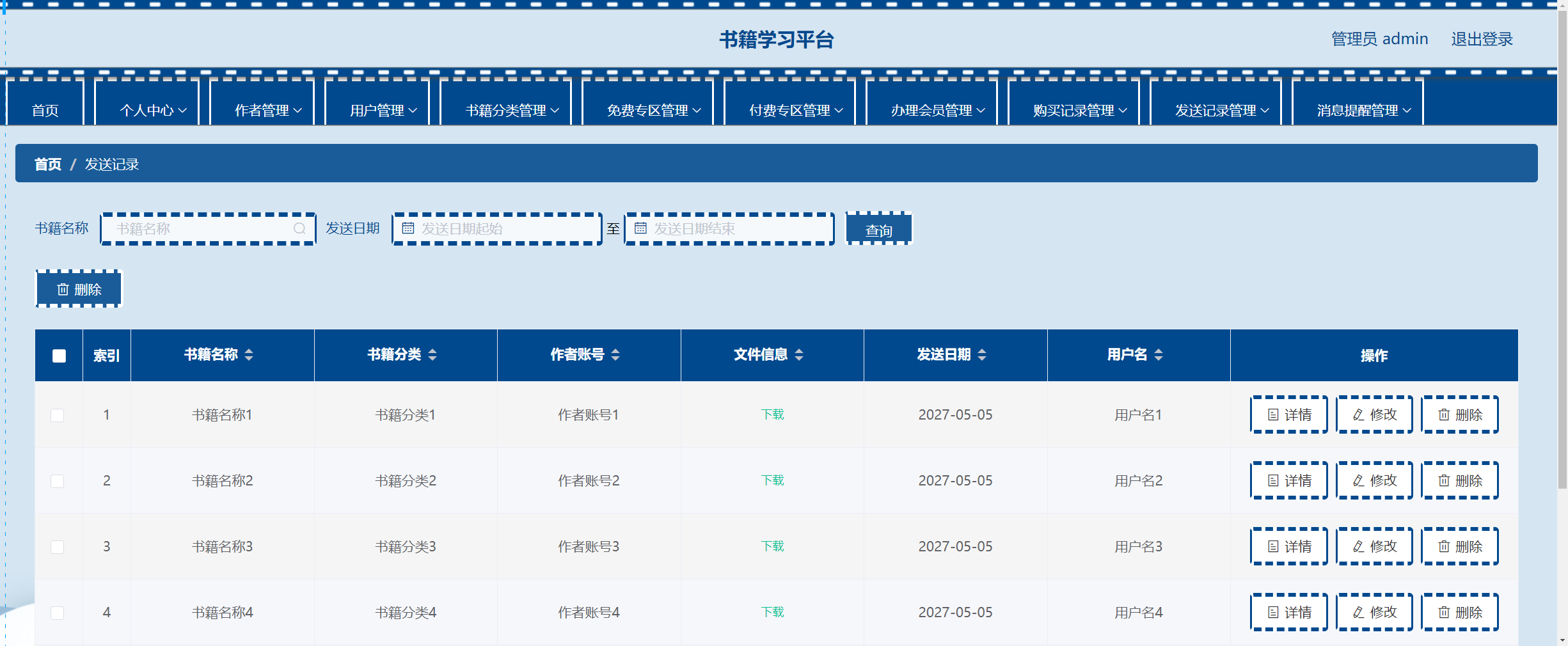Select the 首页 navigation item
1568x646 pixels.
[x=45, y=109]
